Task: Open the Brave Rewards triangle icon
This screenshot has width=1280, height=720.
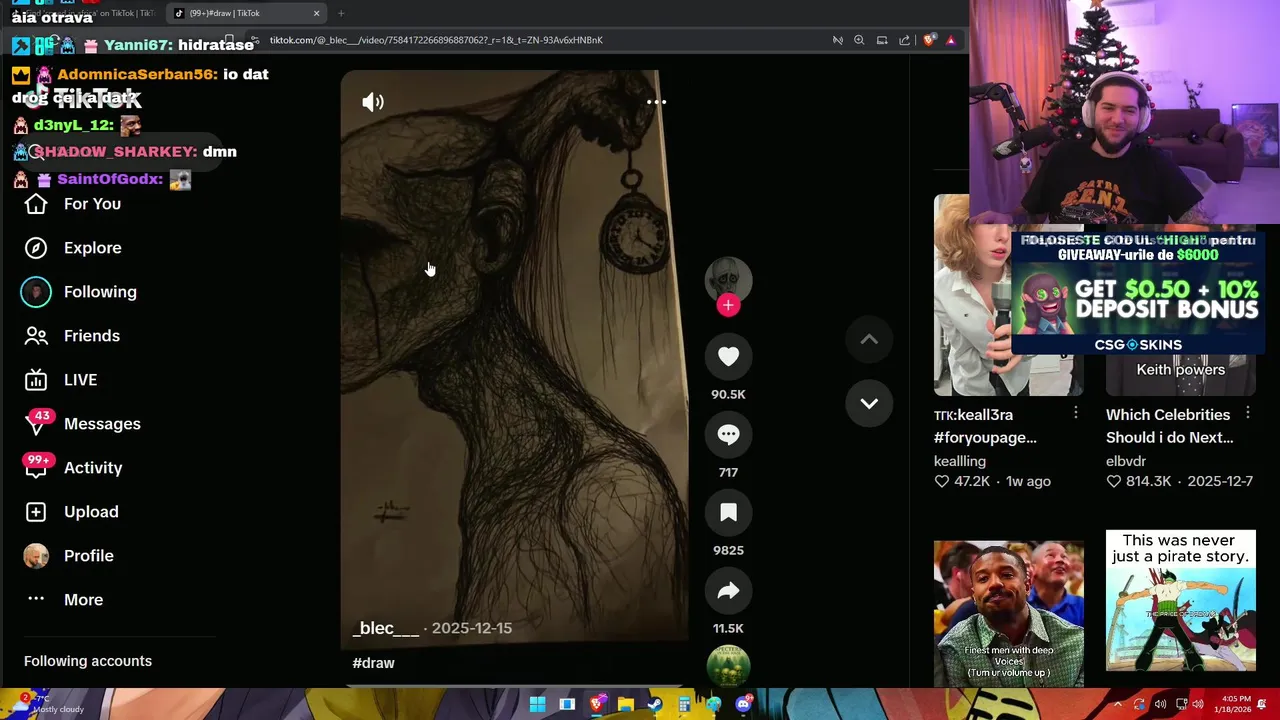Action: 951,40
